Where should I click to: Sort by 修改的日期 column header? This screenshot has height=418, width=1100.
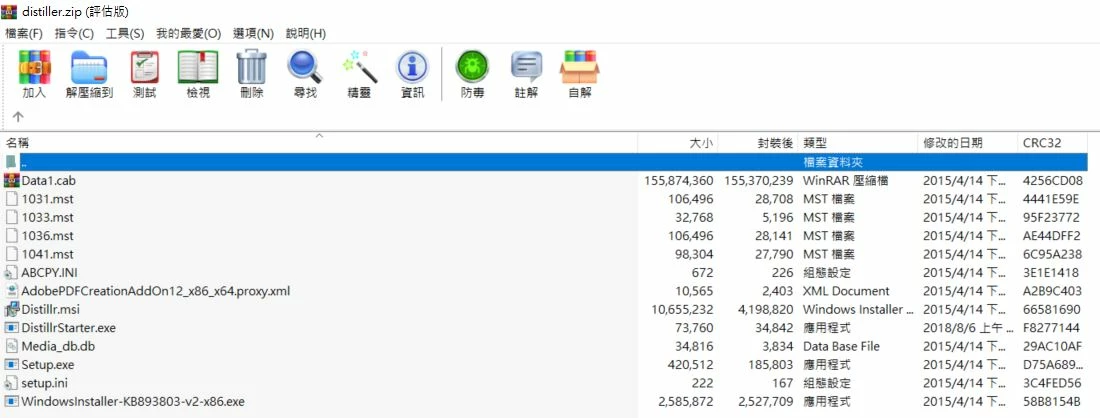967,142
